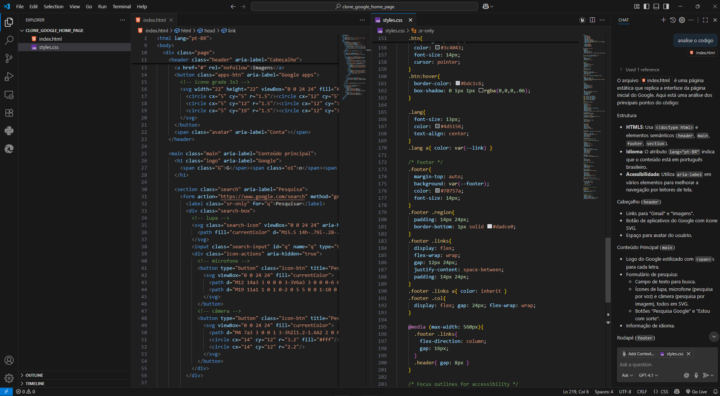Switch to the index.html editor tab

coord(154,20)
